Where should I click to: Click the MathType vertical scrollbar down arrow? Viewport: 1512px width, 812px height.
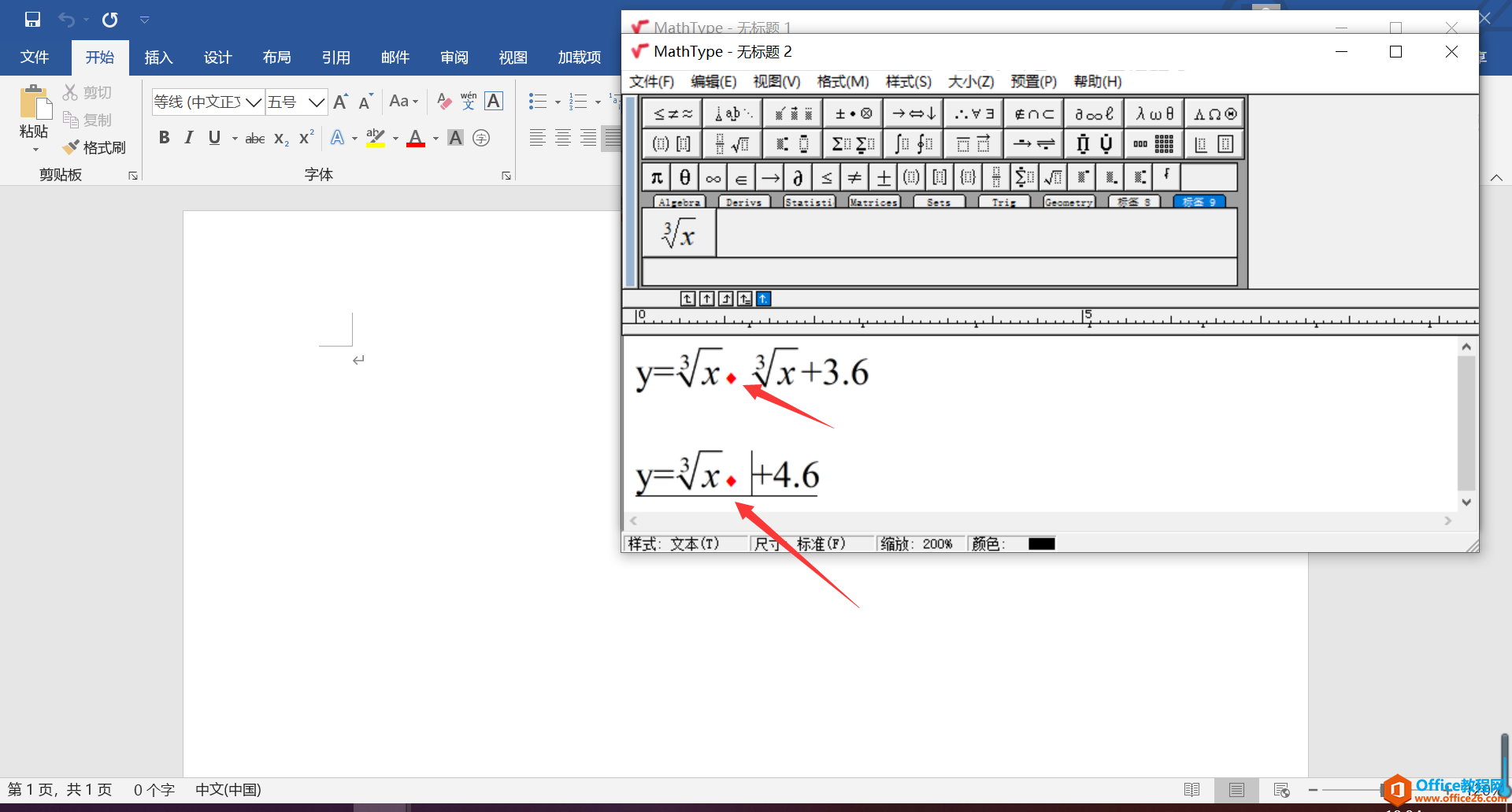tap(1466, 502)
